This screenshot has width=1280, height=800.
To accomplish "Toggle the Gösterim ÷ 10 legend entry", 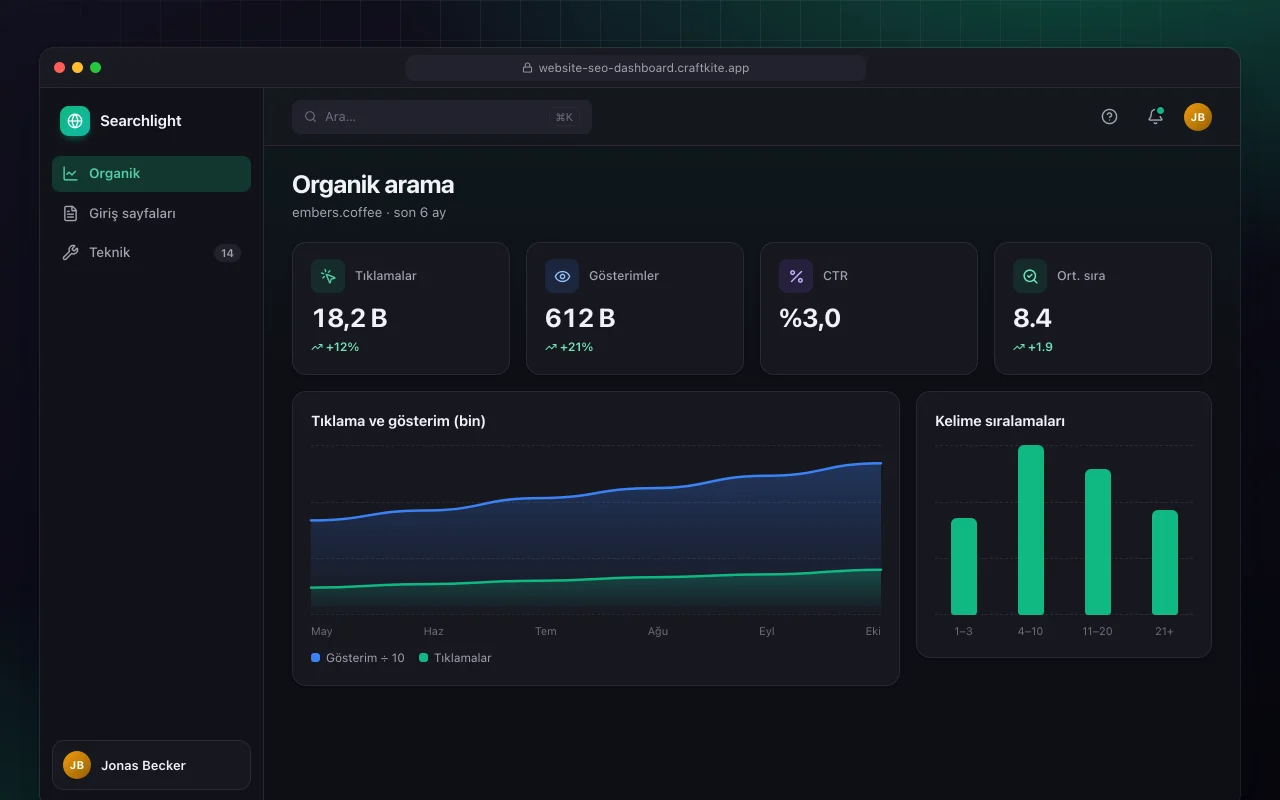I will 358,658.
